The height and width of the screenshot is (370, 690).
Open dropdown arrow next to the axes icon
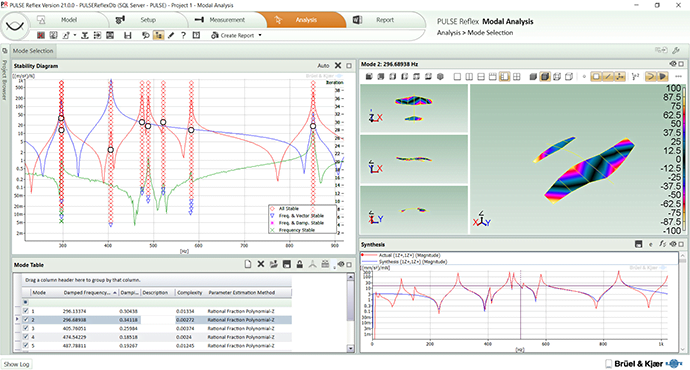pyautogui.click(x=75, y=35)
